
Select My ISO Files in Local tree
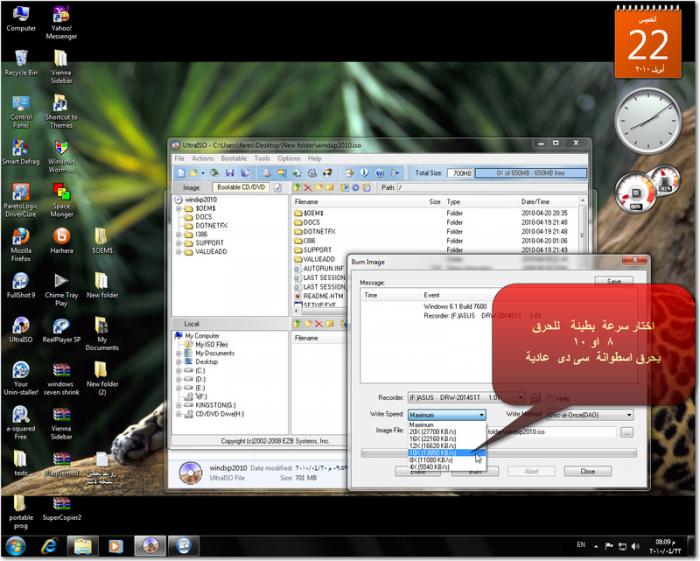tap(207, 345)
